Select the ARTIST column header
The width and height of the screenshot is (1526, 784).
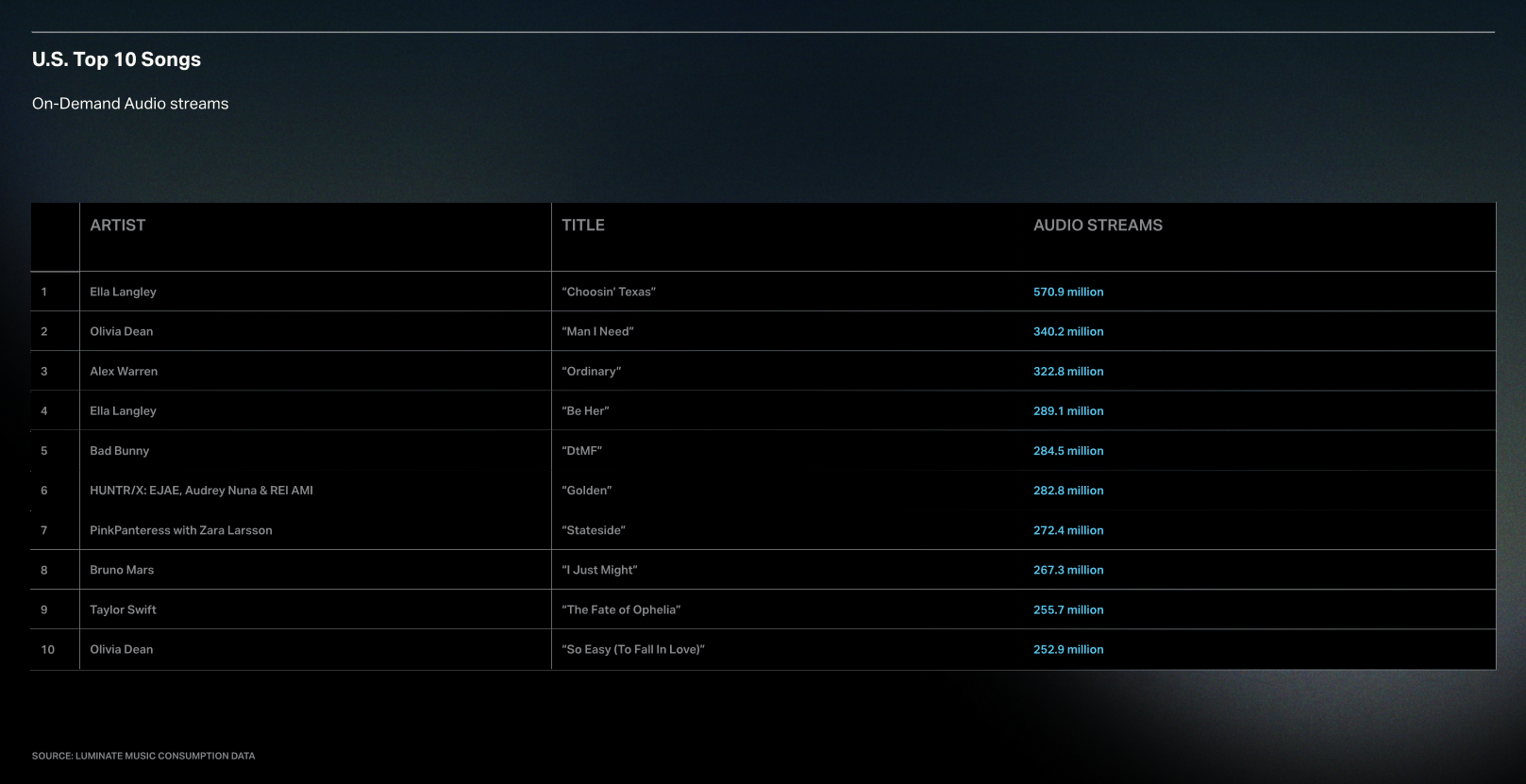coord(118,225)
